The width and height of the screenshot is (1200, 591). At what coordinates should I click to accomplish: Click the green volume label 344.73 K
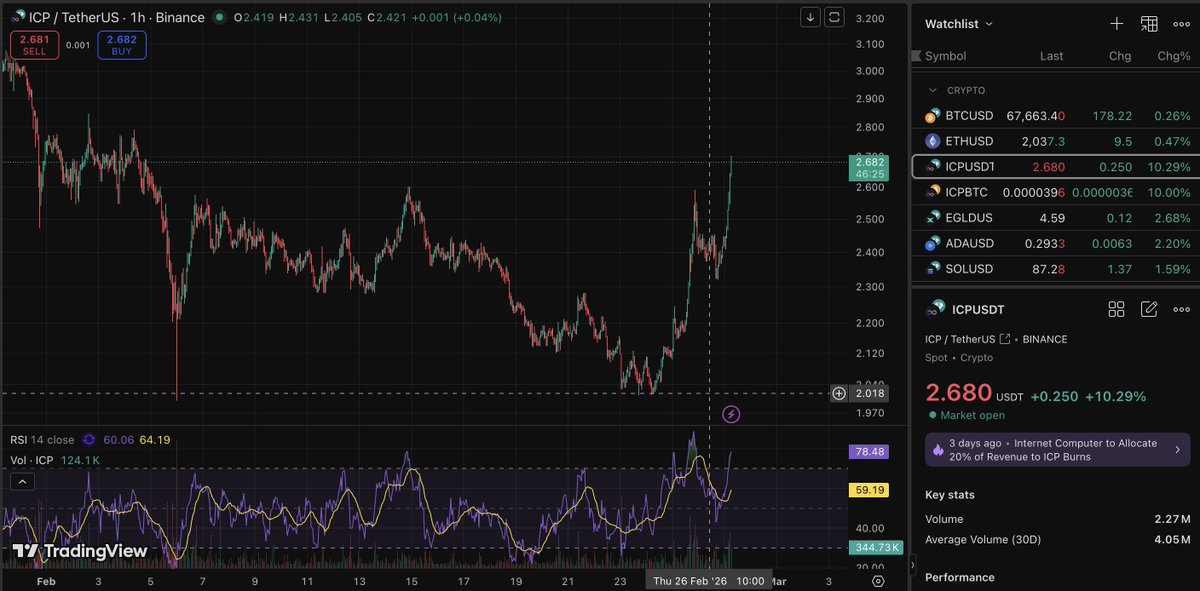[x=876, y=548]
